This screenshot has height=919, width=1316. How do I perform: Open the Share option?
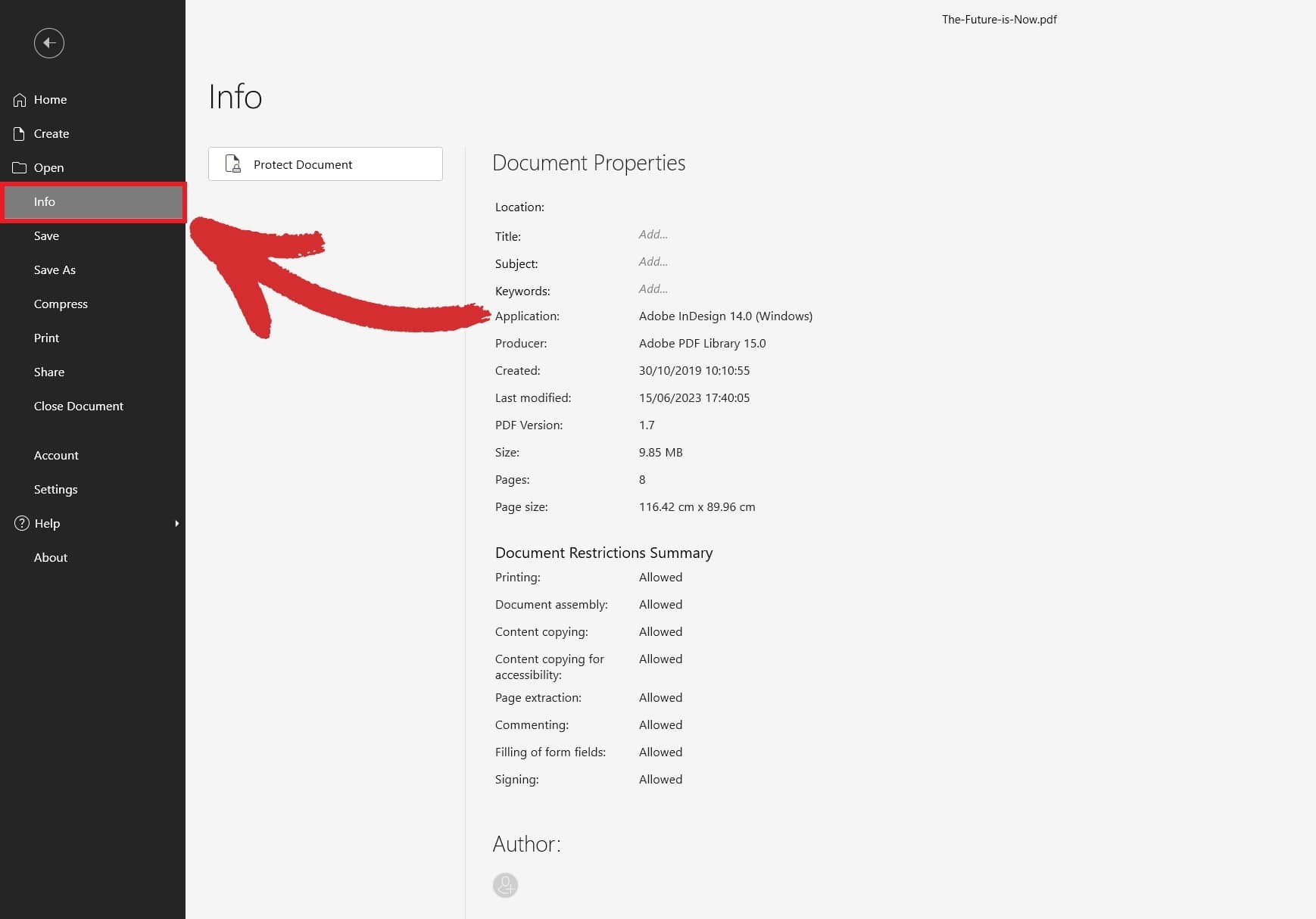coord(48,372)
